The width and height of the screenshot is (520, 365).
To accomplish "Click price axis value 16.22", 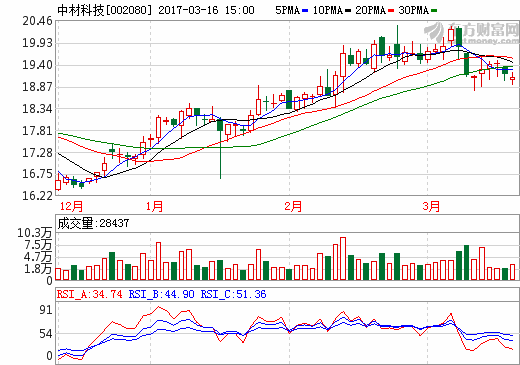I will [37, 196].
